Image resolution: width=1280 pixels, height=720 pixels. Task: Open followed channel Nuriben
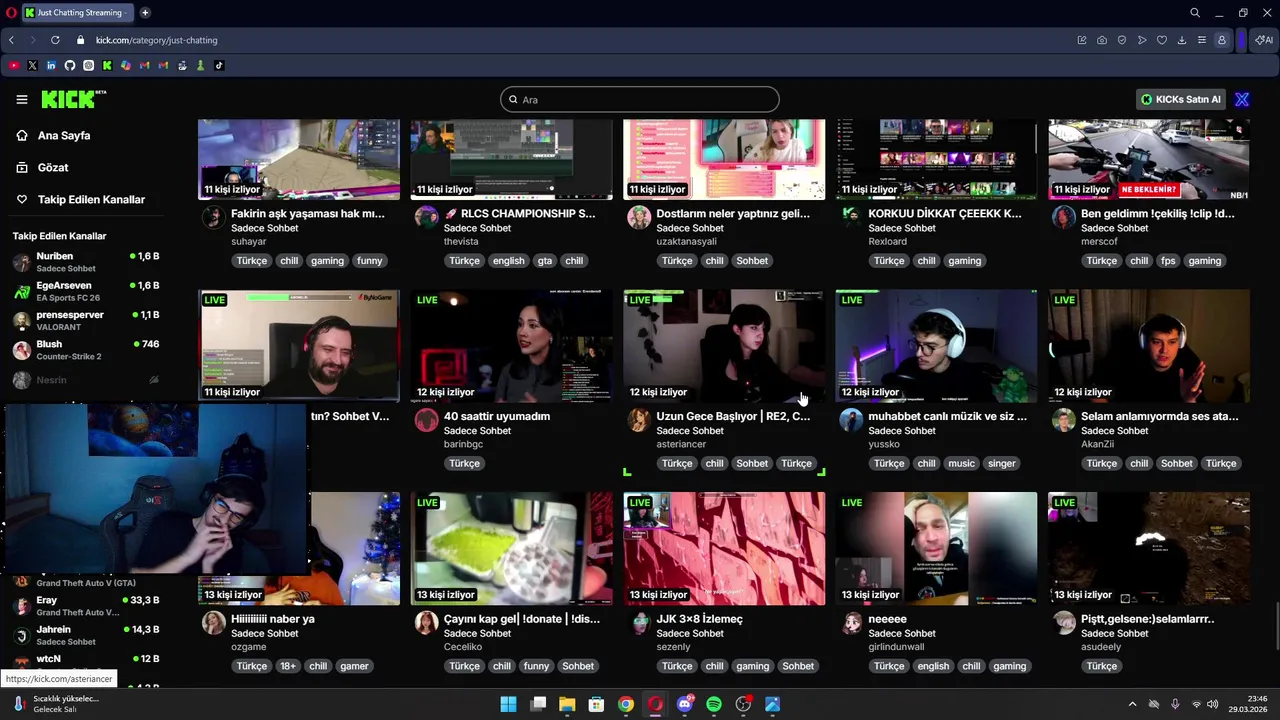[85, 262]
